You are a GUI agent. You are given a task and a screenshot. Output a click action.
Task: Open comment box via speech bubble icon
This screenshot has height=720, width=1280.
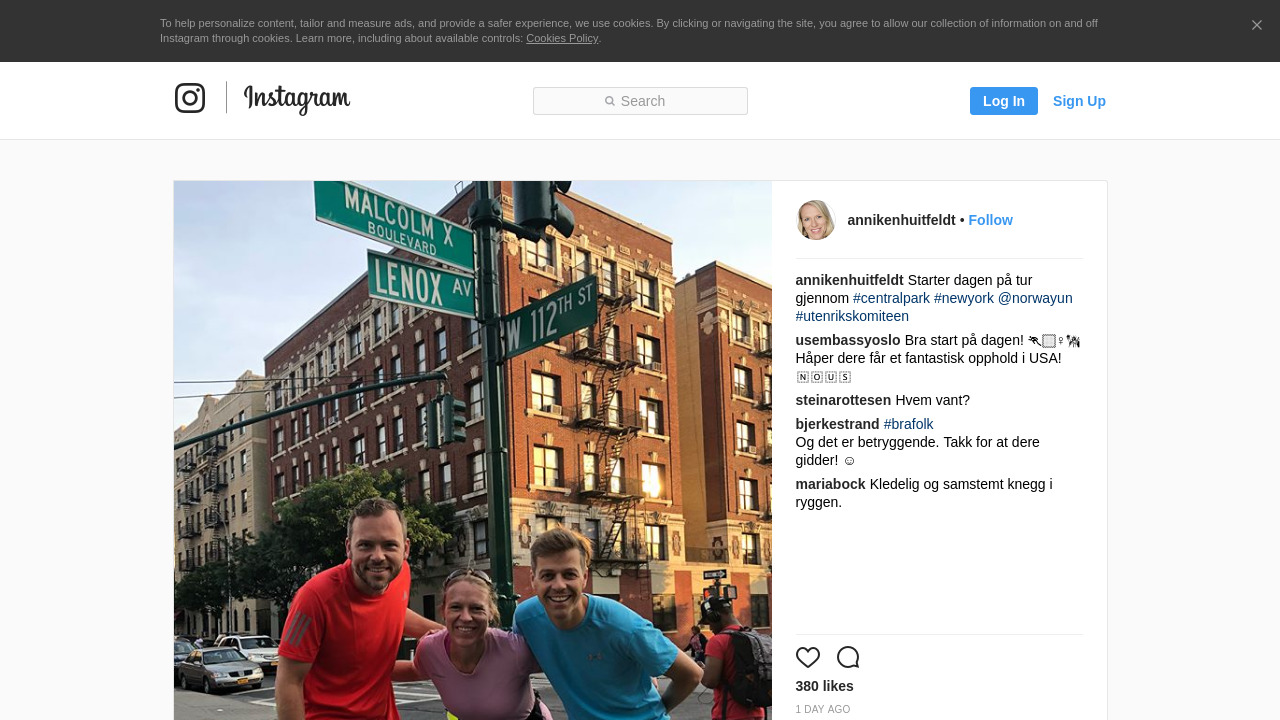[848, 657]
